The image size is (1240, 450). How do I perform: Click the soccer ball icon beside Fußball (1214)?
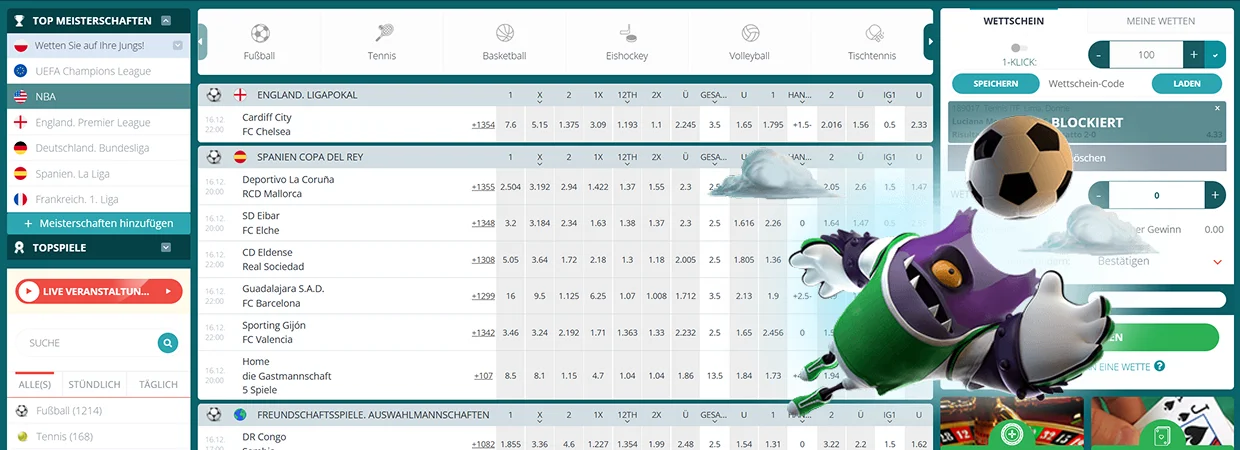tap(22, 411)
